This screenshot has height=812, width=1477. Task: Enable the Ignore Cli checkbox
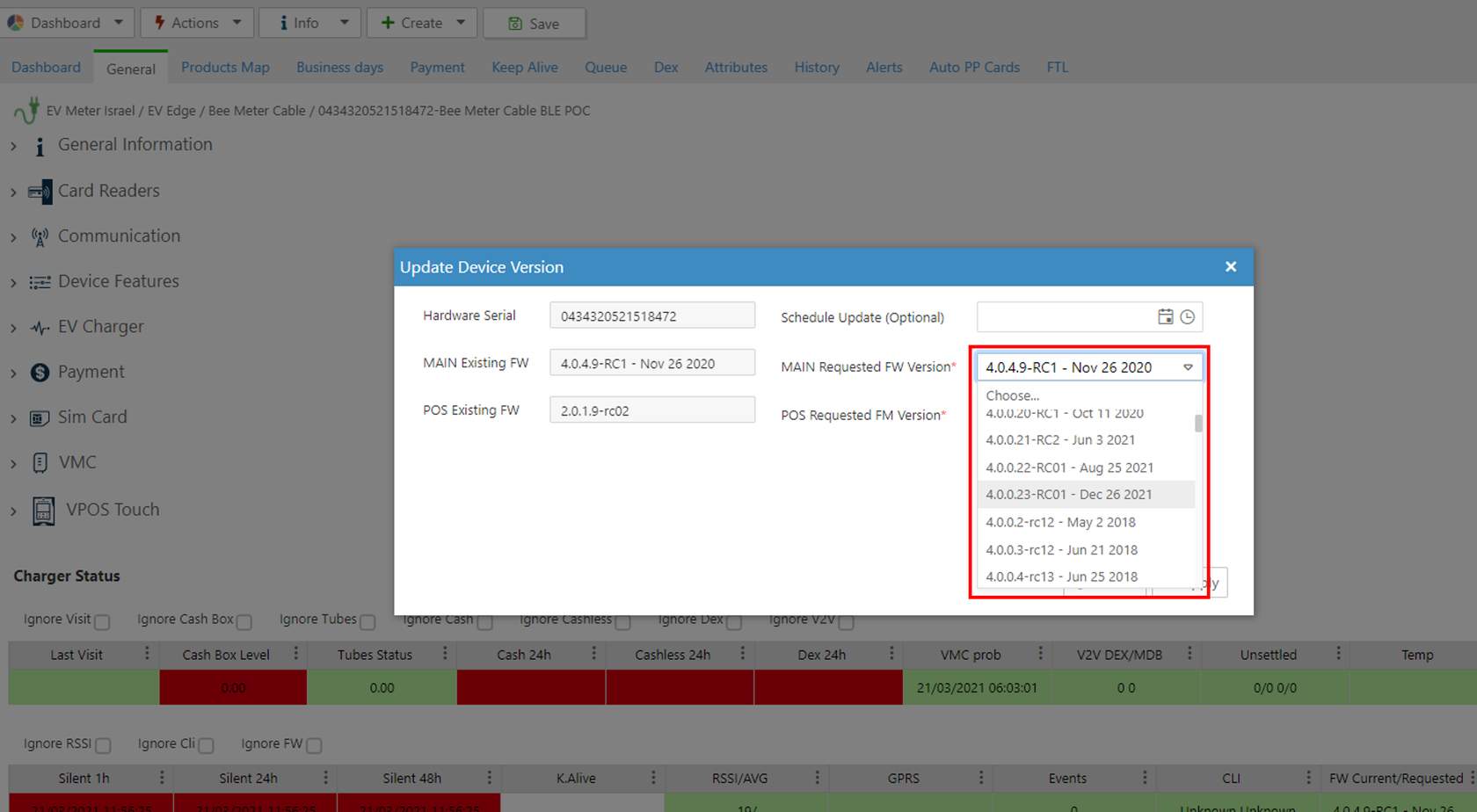(206, 746)
